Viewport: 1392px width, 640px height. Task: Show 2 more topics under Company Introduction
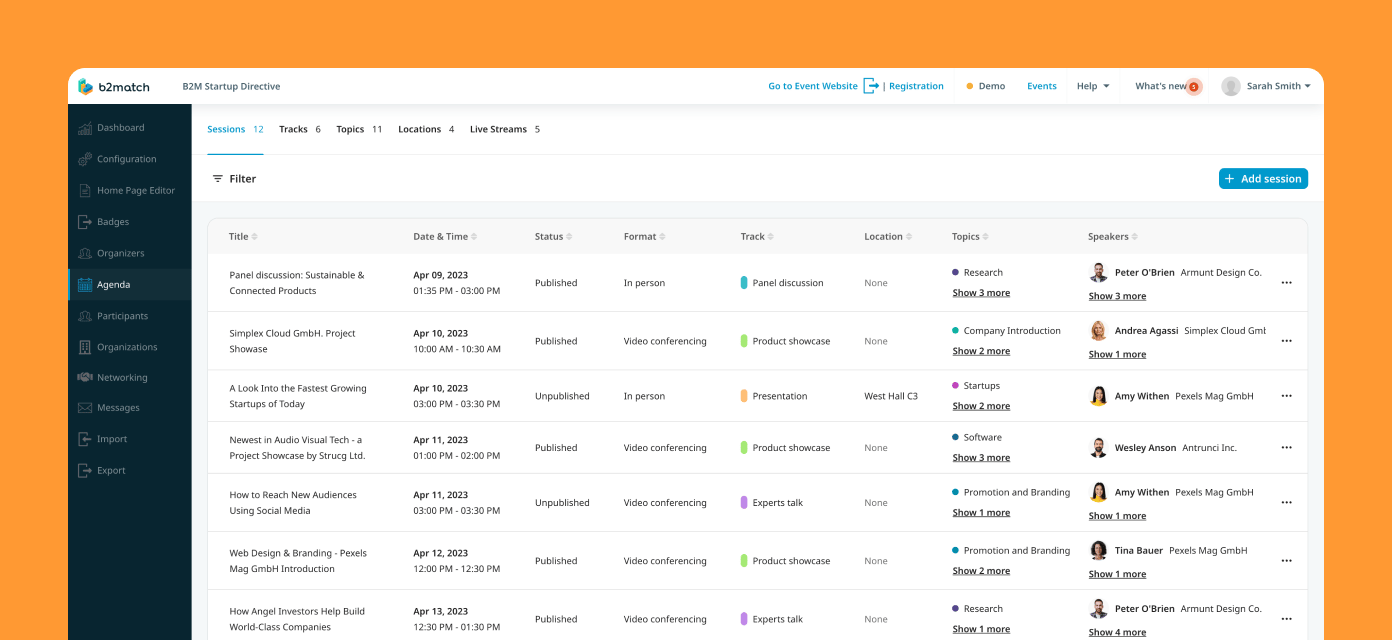tap(981, 351)
